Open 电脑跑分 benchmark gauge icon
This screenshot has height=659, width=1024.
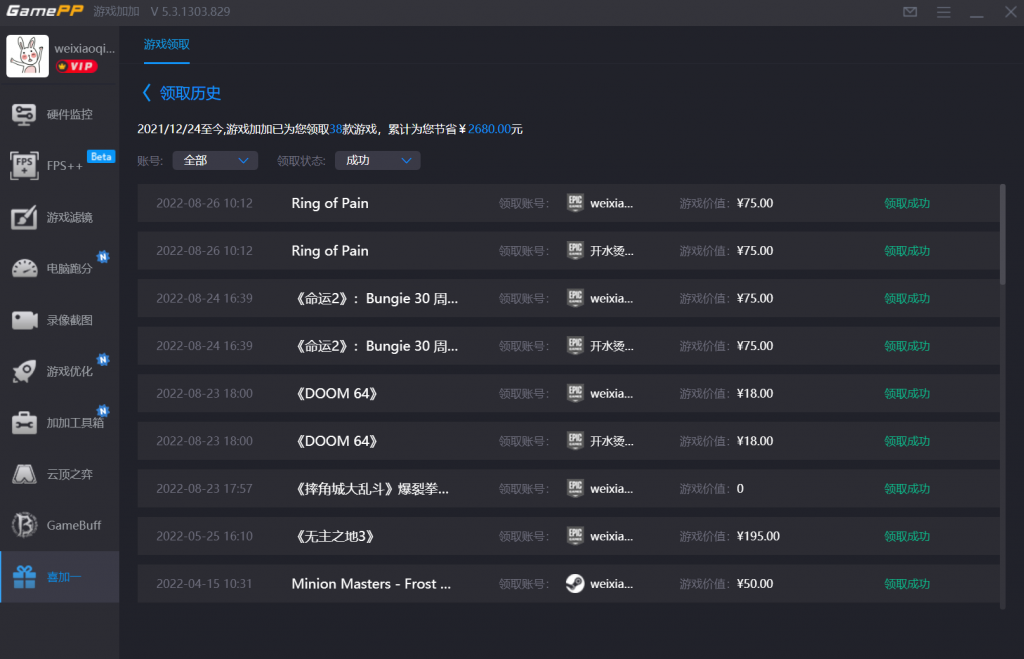point(24,268)
